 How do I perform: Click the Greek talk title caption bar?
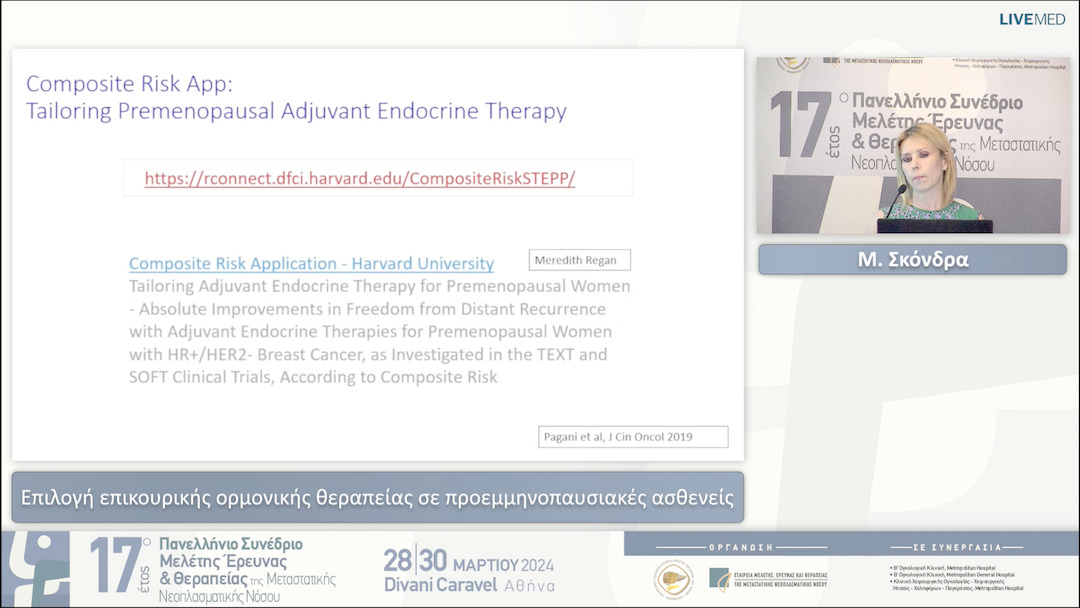tap(377, 497)
